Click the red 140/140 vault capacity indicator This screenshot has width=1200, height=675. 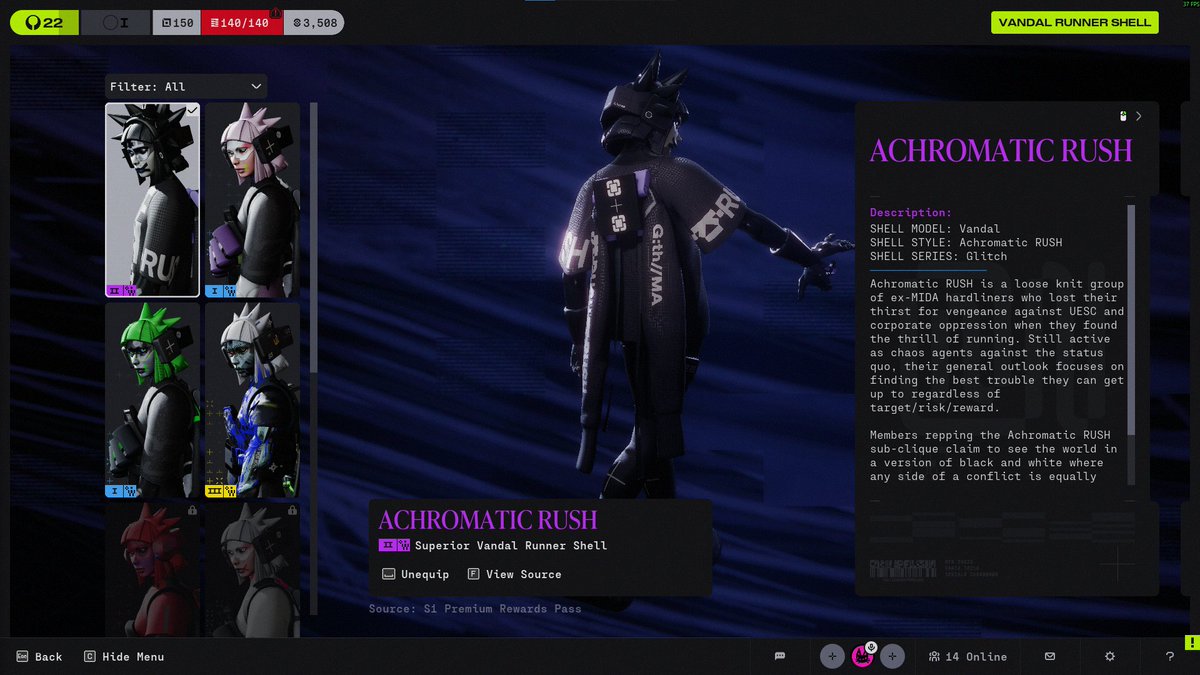pyautogui.click(x=241, y=22)
